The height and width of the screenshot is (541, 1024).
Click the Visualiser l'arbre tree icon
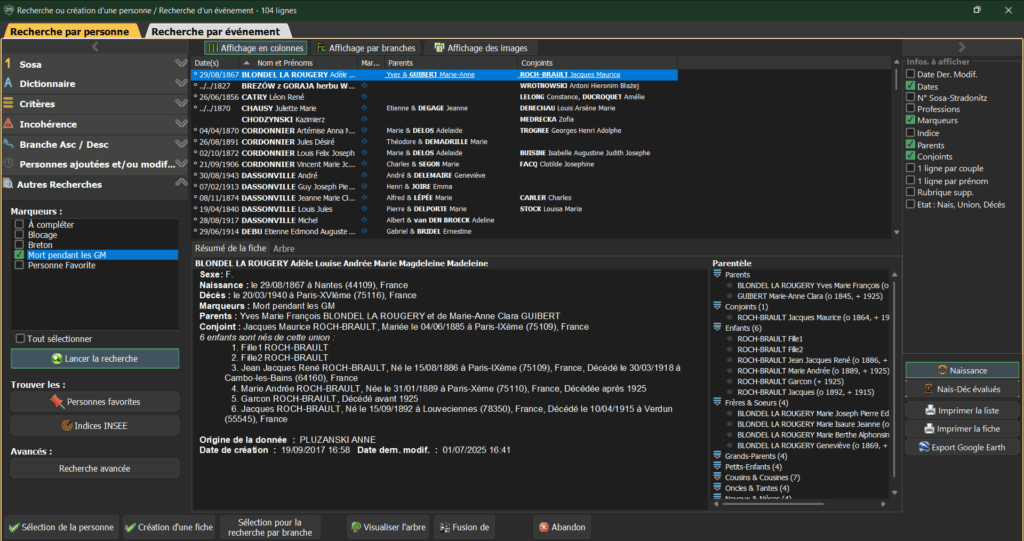[356, 527]
